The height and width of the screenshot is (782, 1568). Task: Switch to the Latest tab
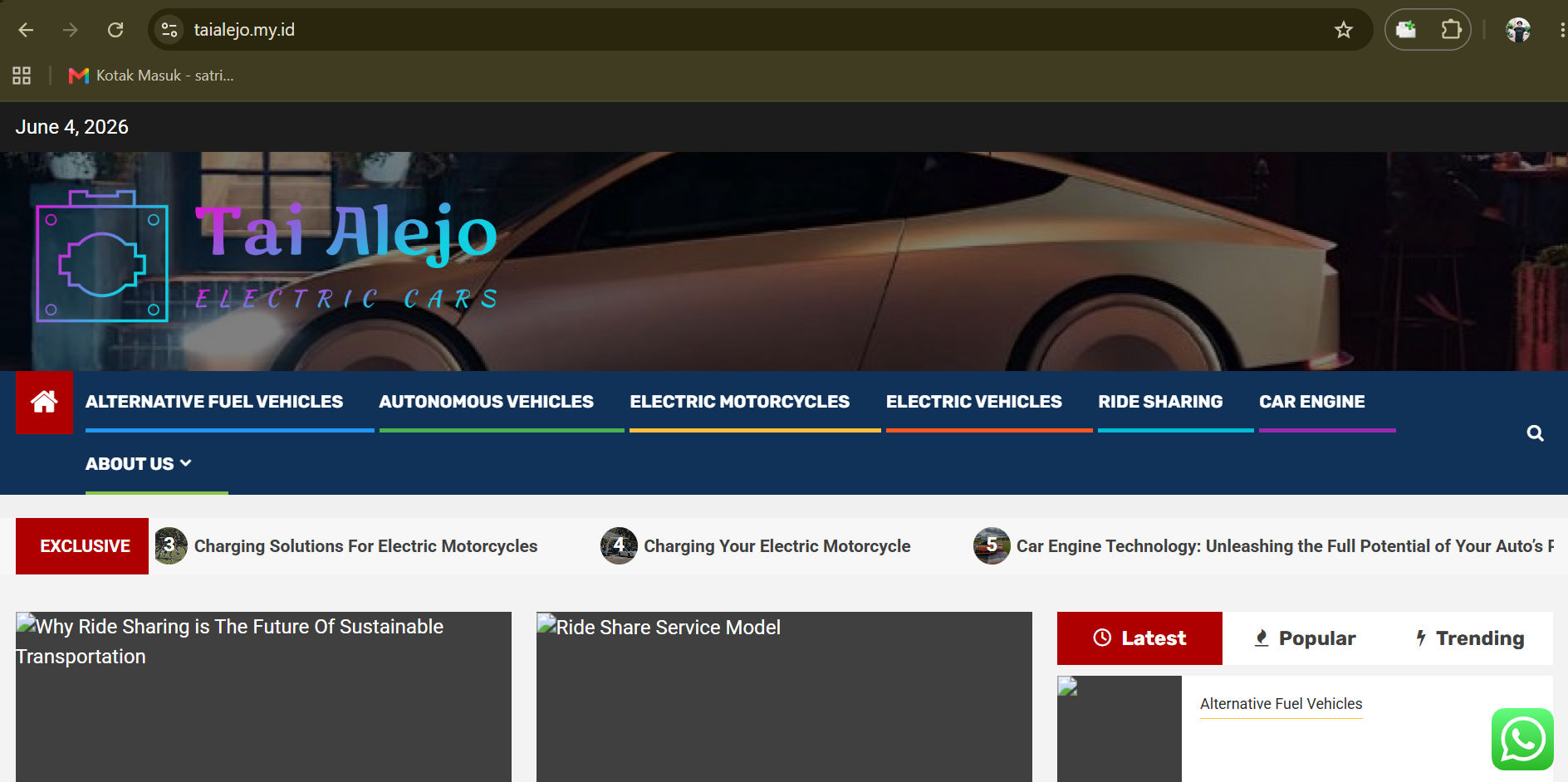coord(1139,638)
